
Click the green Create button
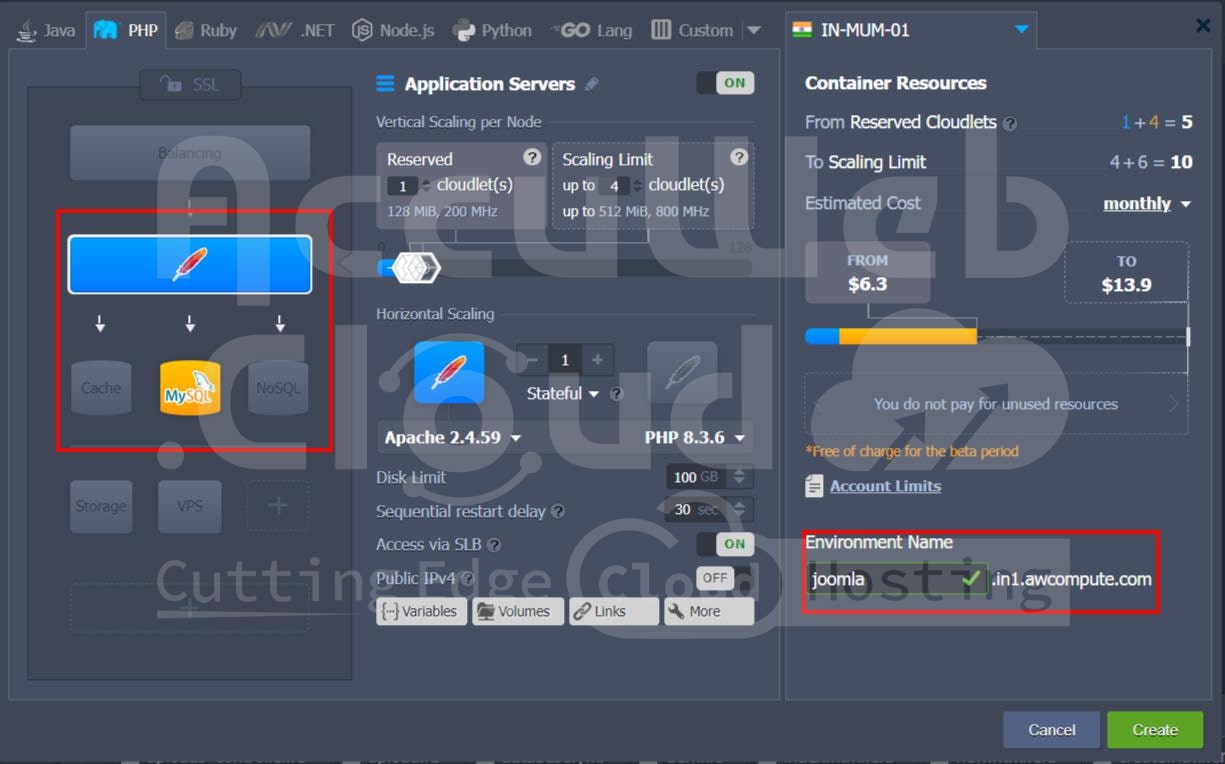(x=1154, y=730)
